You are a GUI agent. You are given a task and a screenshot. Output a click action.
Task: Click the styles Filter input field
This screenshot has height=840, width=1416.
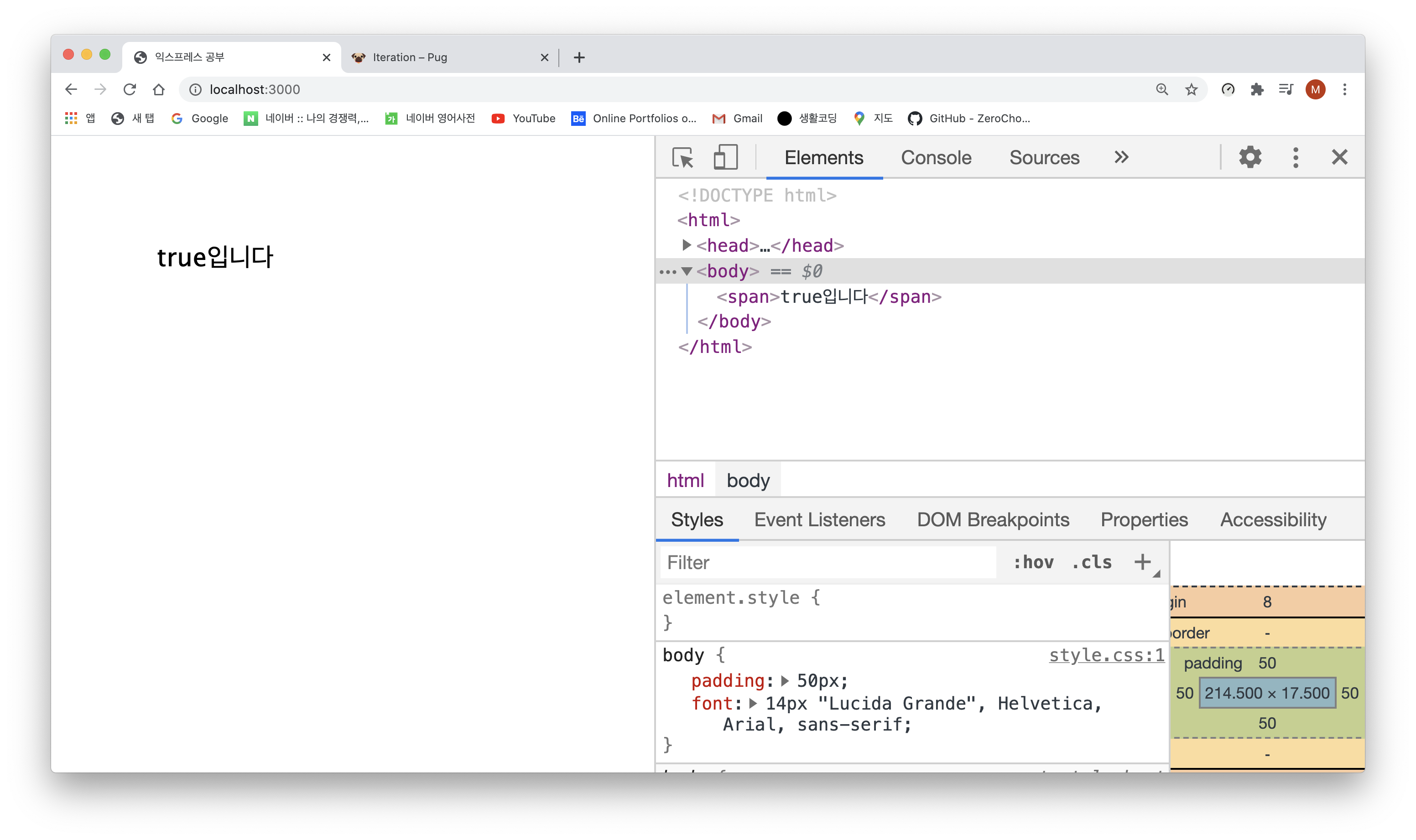click(827, 562)
